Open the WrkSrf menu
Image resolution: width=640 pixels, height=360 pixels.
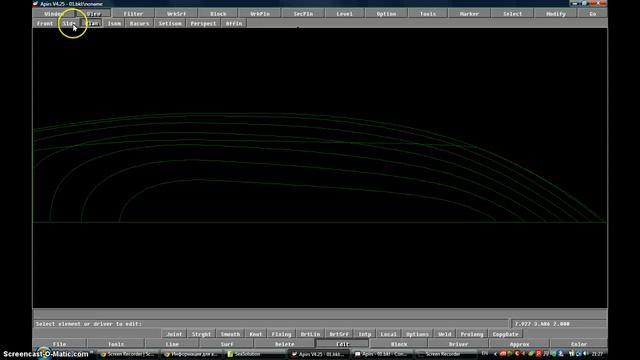coord(176,13)
